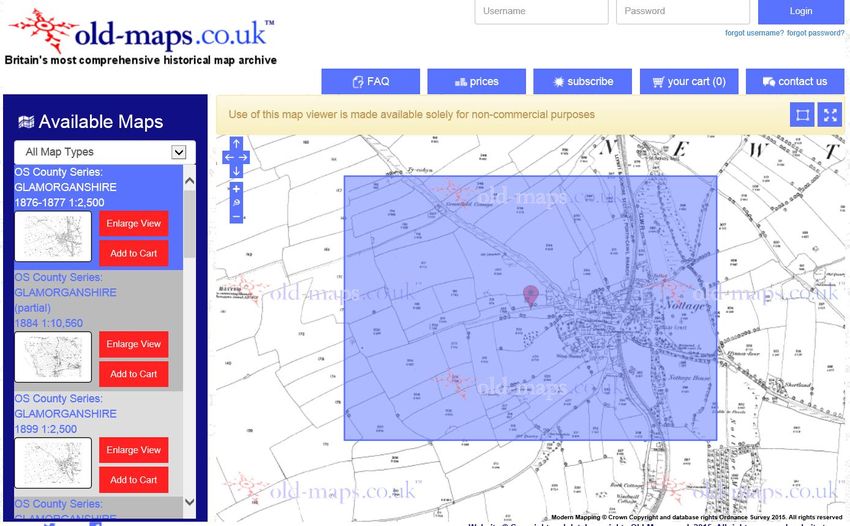Focus the Password field
Viewport: 850px width, 526px height.
682,11
